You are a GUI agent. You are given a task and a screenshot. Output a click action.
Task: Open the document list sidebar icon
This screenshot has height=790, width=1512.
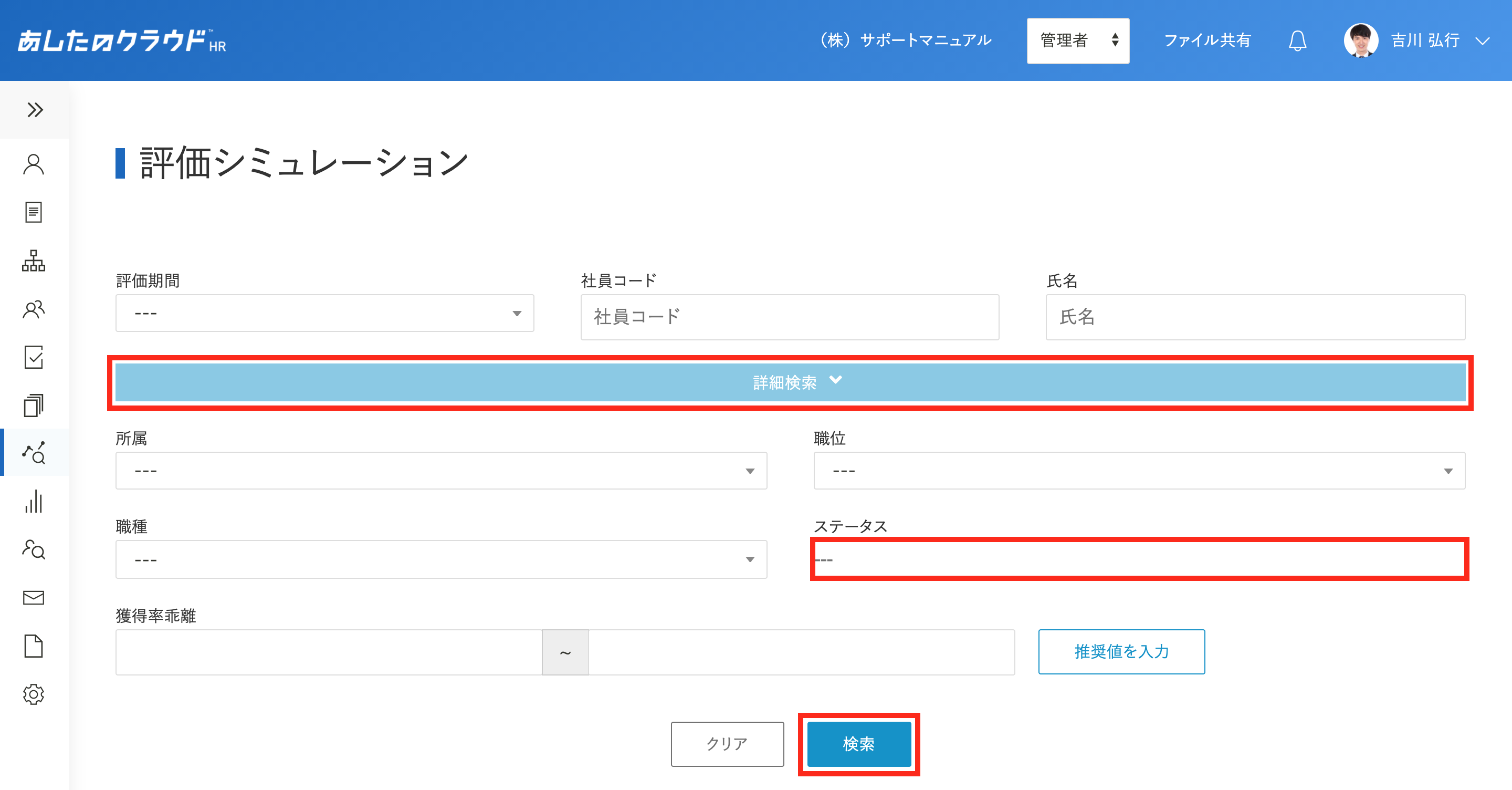(34, 212)
